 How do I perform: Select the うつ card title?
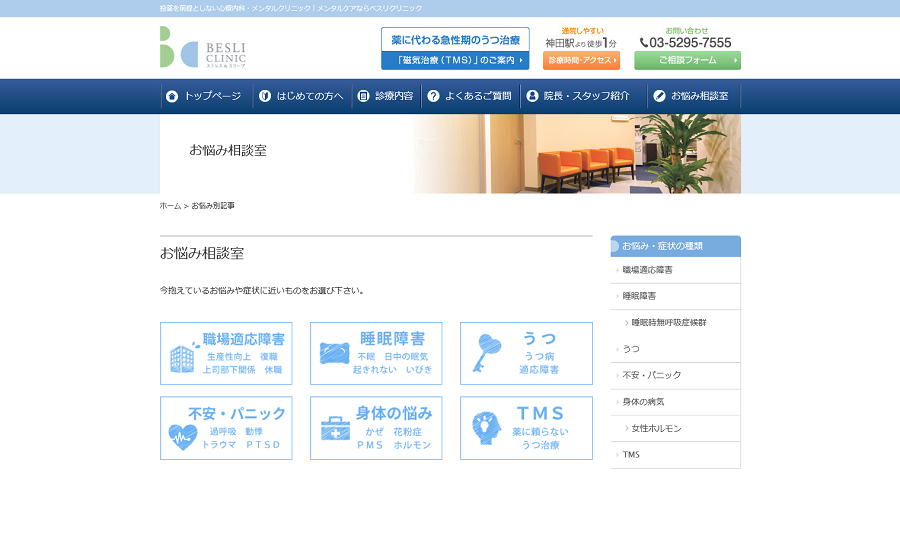[539, 339]
